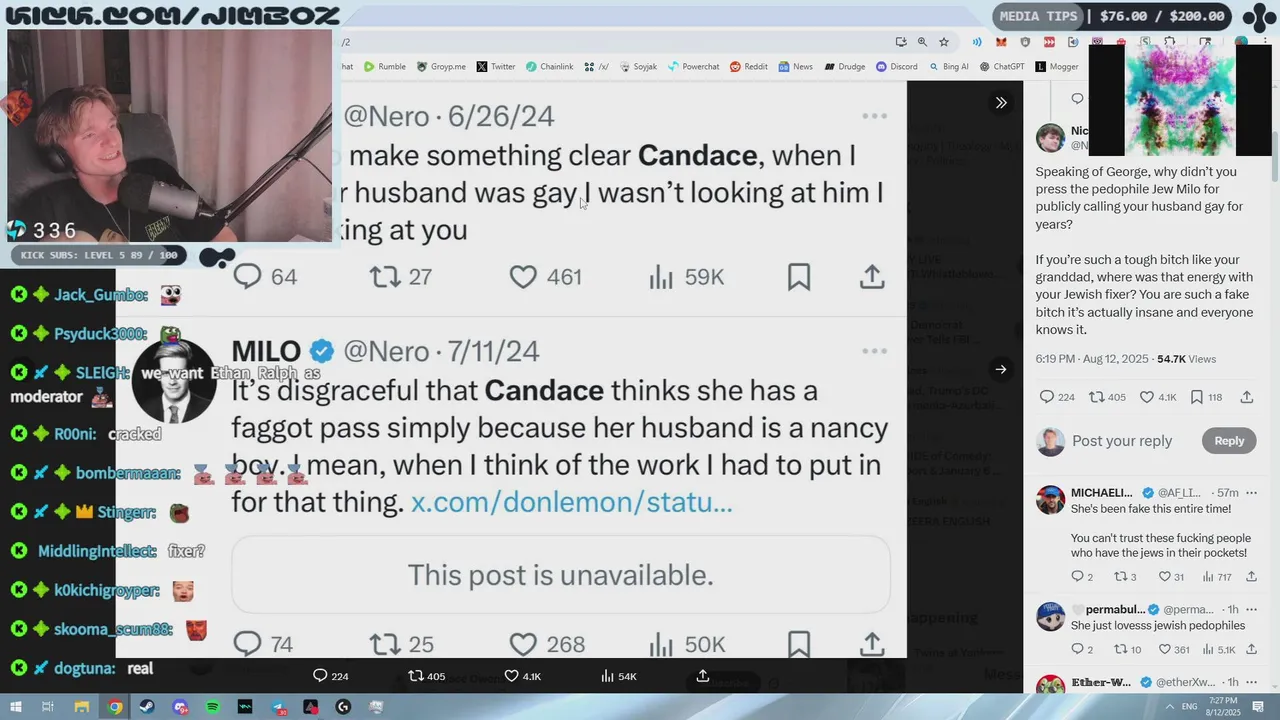Image resolution: width=1280 pixels, height=720 pixels.
Task: Type in the Post your reply field
Action: [1122, 441]
